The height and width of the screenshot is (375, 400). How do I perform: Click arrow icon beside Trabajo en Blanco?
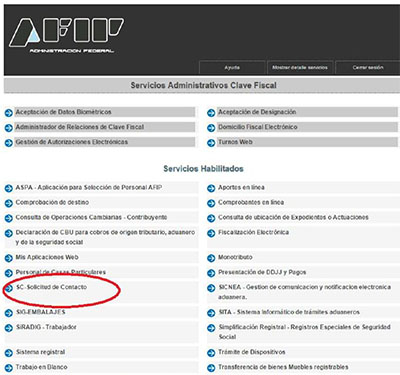pos(9,368)
